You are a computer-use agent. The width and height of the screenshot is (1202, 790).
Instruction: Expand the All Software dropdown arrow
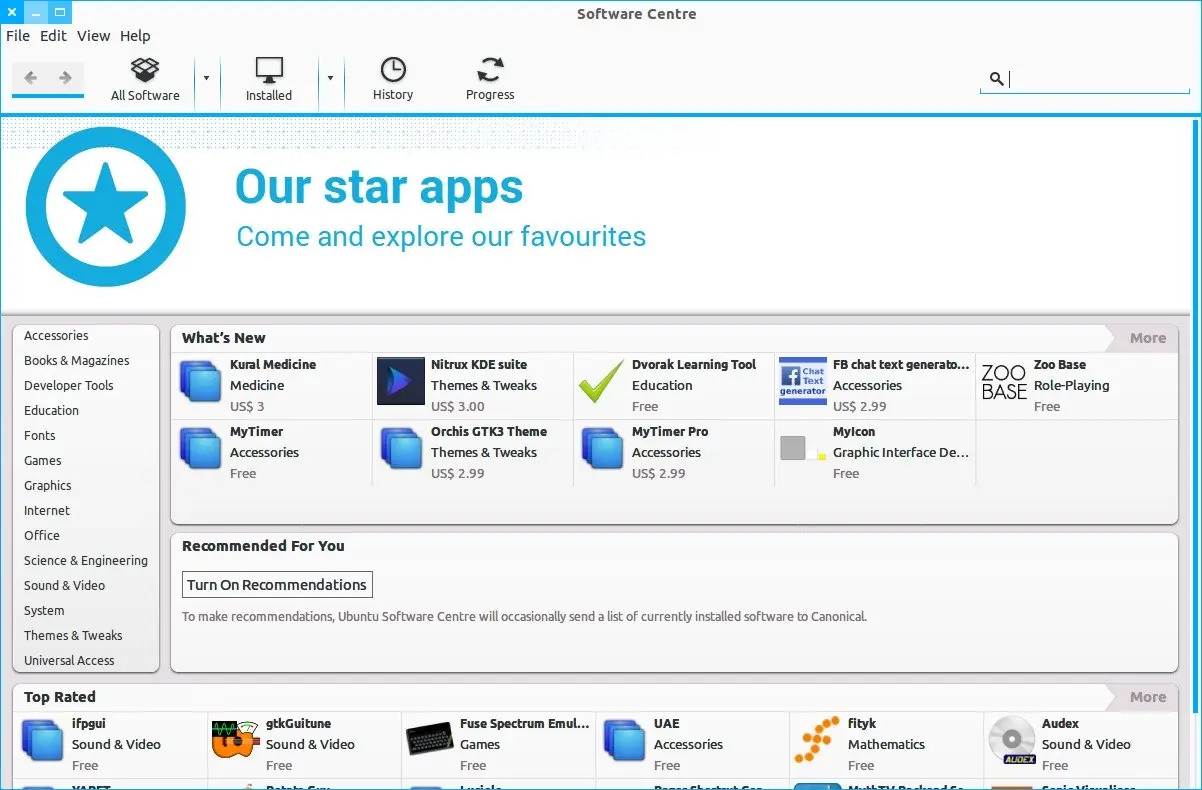point(207,78)
